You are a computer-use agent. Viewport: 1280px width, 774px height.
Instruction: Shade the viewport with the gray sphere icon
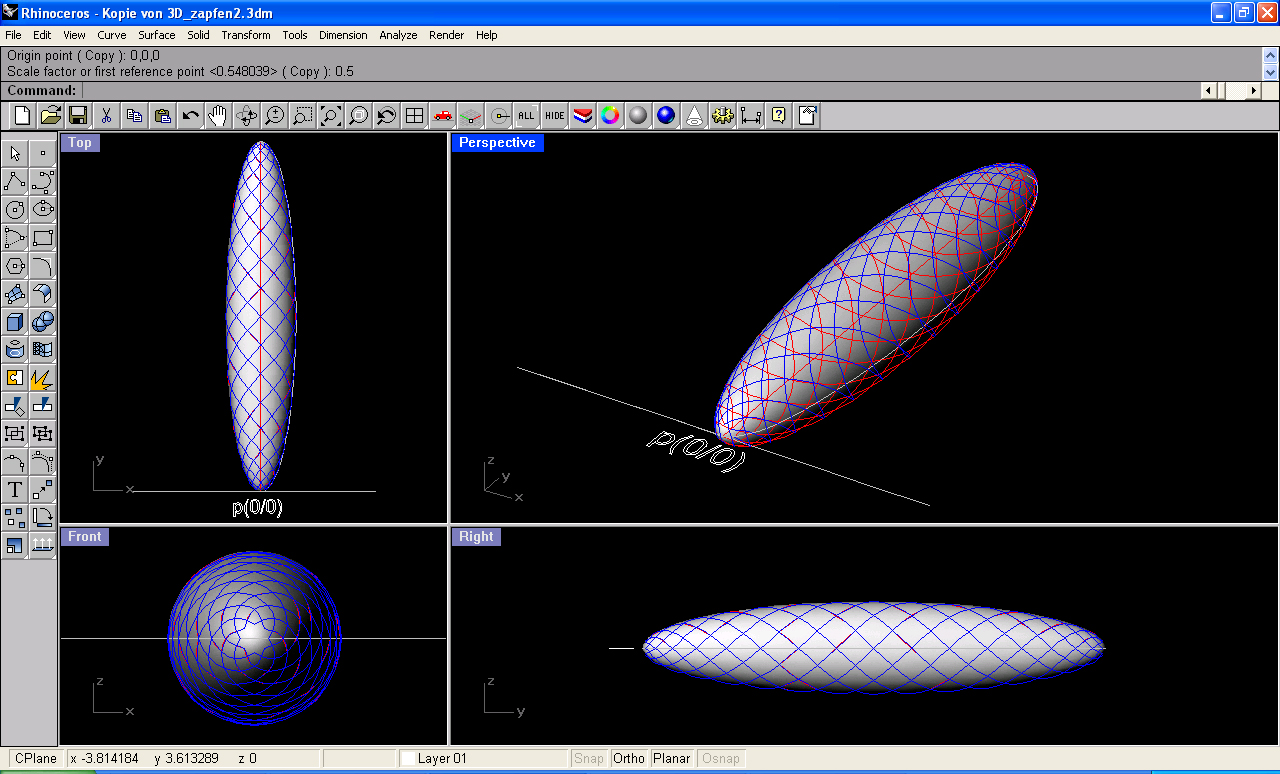(638, 116)
